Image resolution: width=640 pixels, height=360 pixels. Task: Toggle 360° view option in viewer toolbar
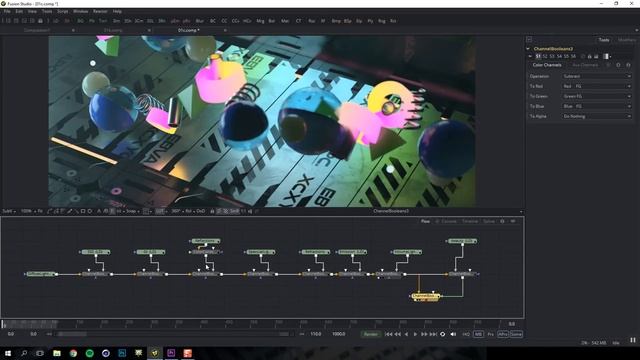tap(176, 211)
